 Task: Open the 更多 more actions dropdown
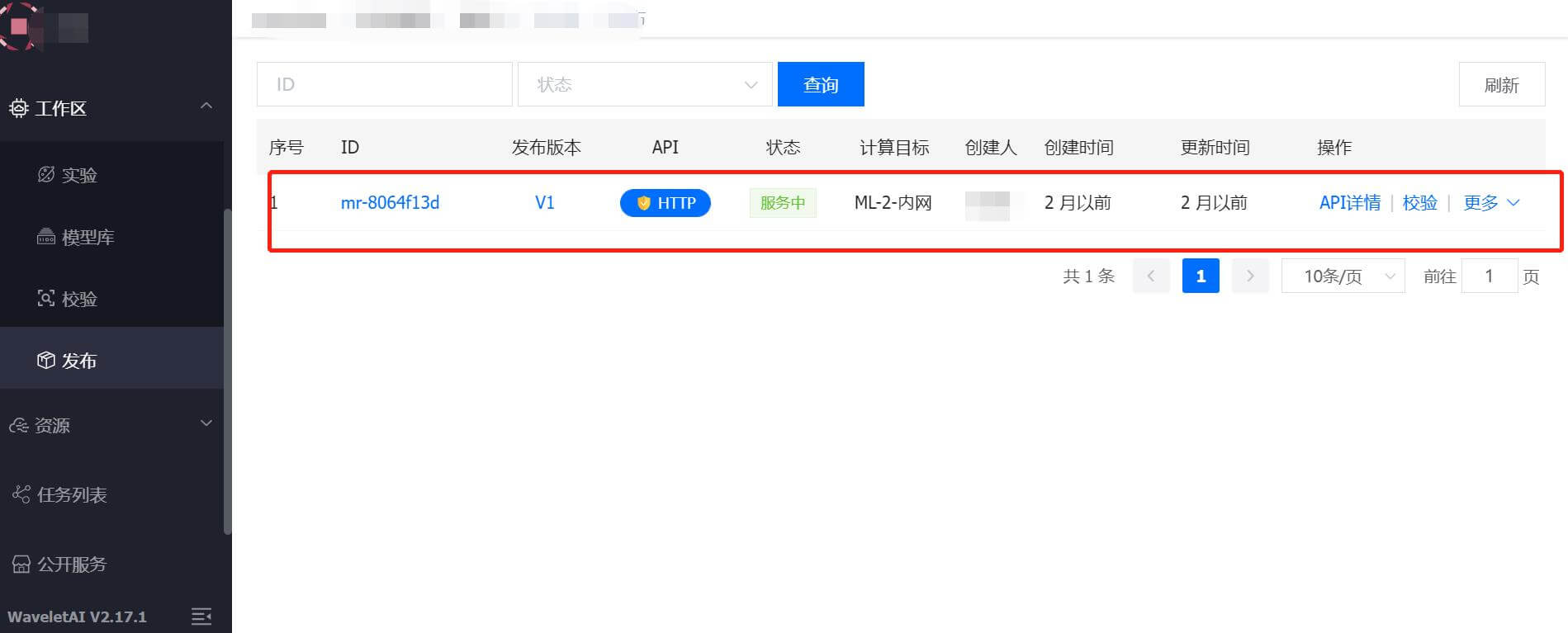click(1491, 203)
